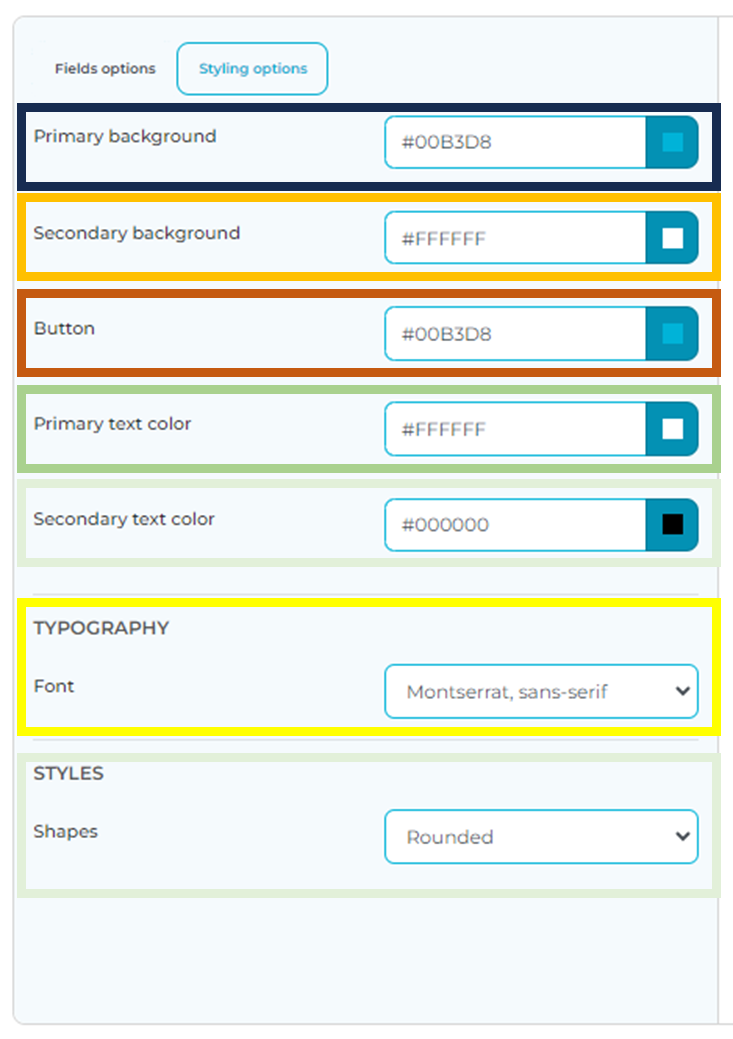Switch to the Fields options tab

tap(105, 68)
